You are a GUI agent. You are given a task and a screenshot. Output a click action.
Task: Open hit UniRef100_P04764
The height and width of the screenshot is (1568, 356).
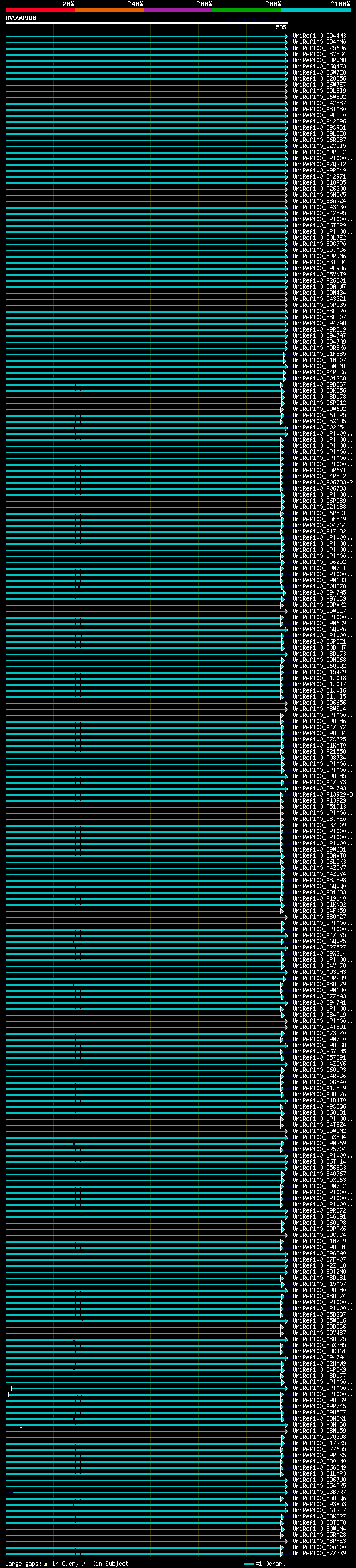319,525
